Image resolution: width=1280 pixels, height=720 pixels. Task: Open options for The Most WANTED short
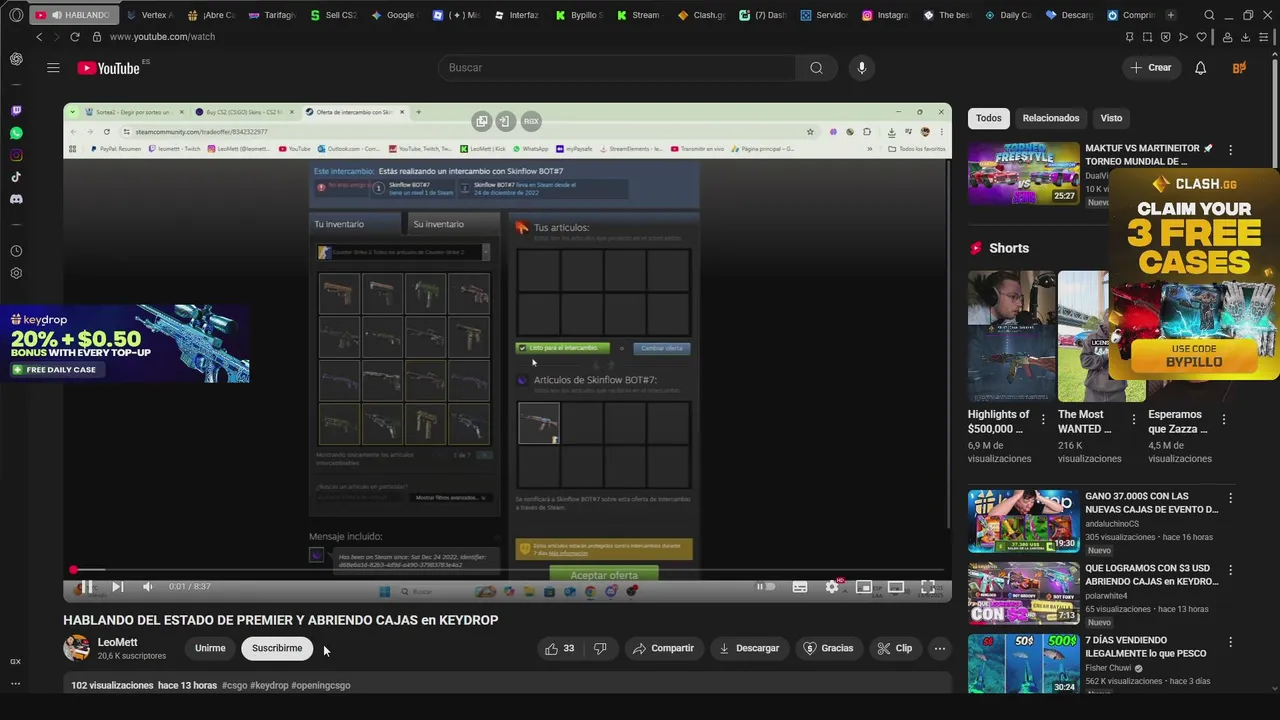1133,420
